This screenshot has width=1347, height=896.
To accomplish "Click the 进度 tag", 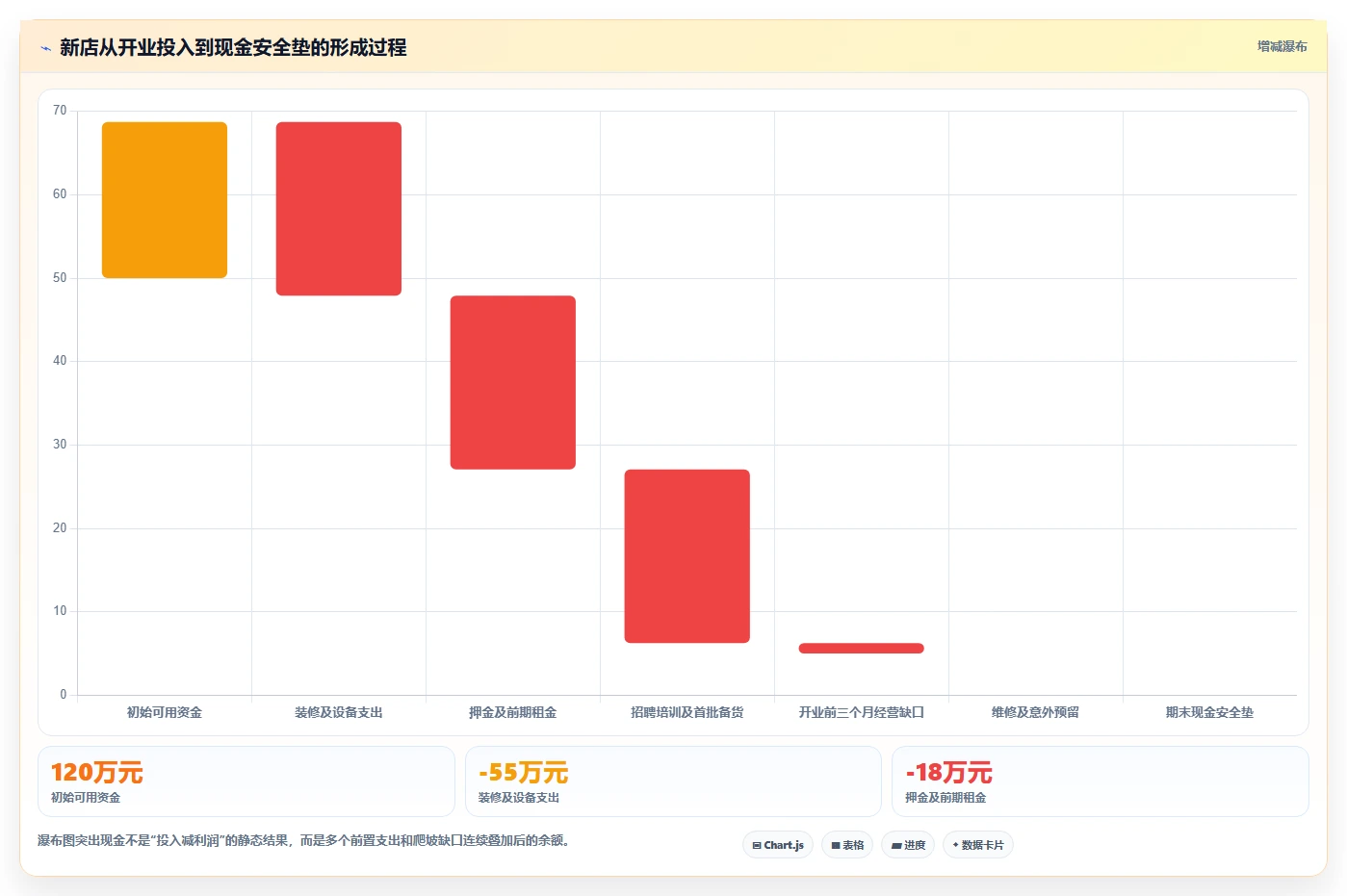I will point(908,845).
